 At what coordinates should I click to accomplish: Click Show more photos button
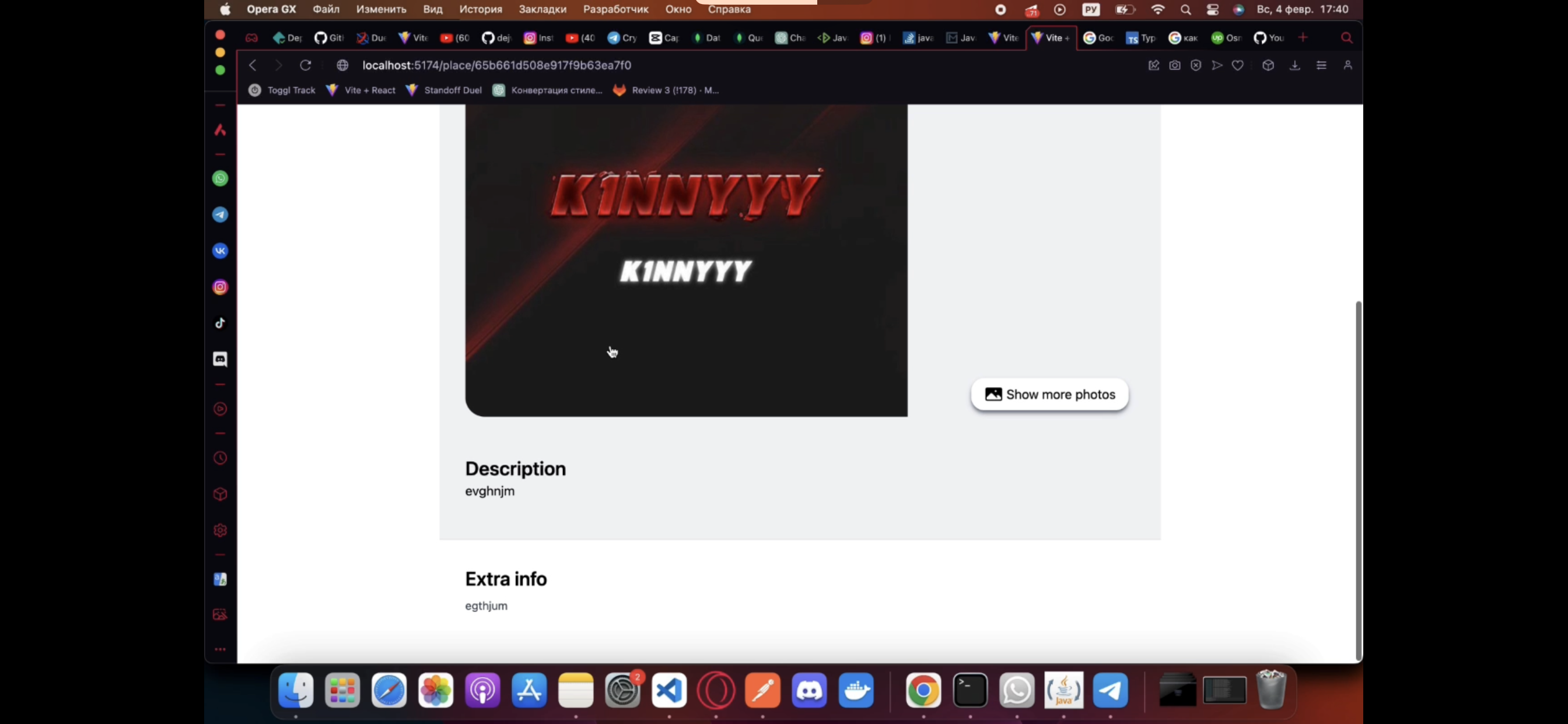pos(1049,394)
